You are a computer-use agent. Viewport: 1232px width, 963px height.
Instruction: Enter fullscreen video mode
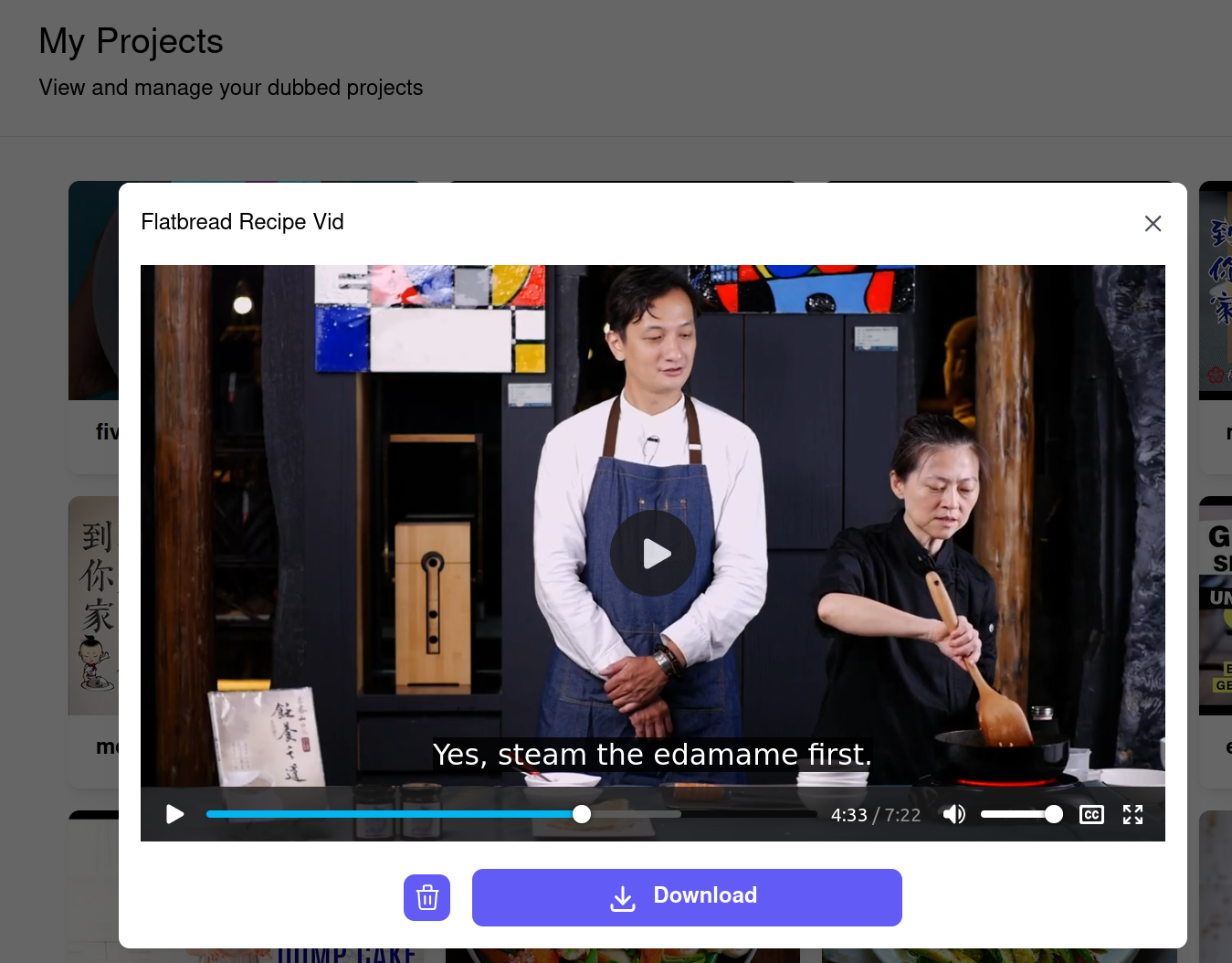[x=1132, y=814]
